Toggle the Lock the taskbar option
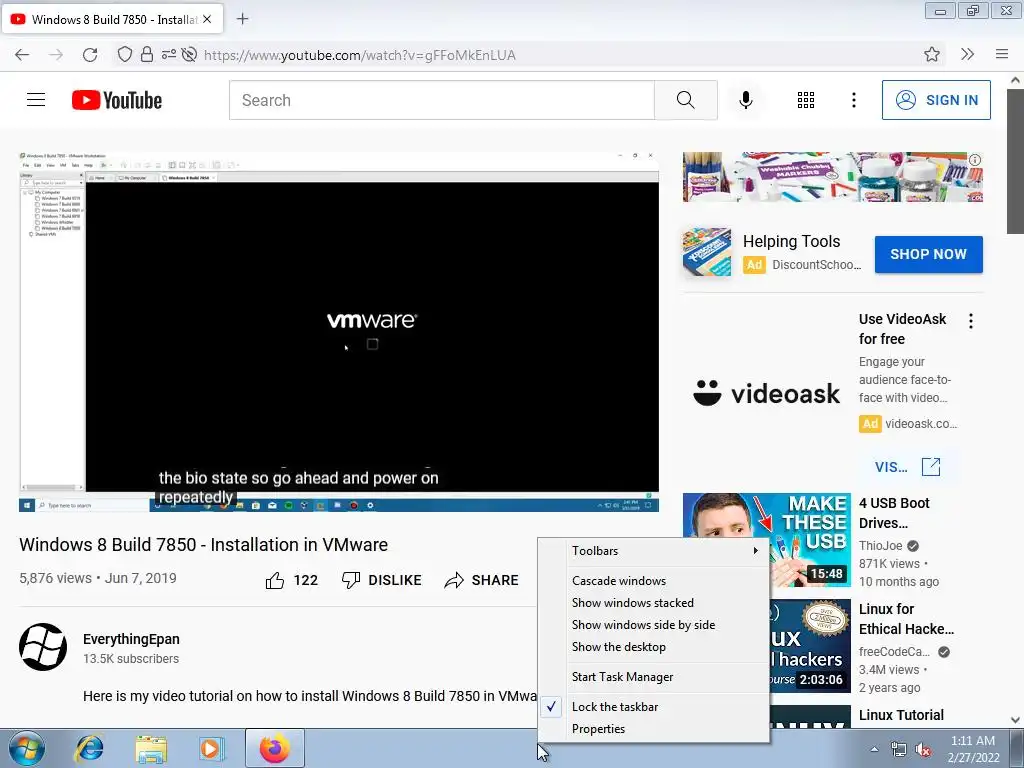Screen dimensions: 1024x768 [x=653, y=707]
